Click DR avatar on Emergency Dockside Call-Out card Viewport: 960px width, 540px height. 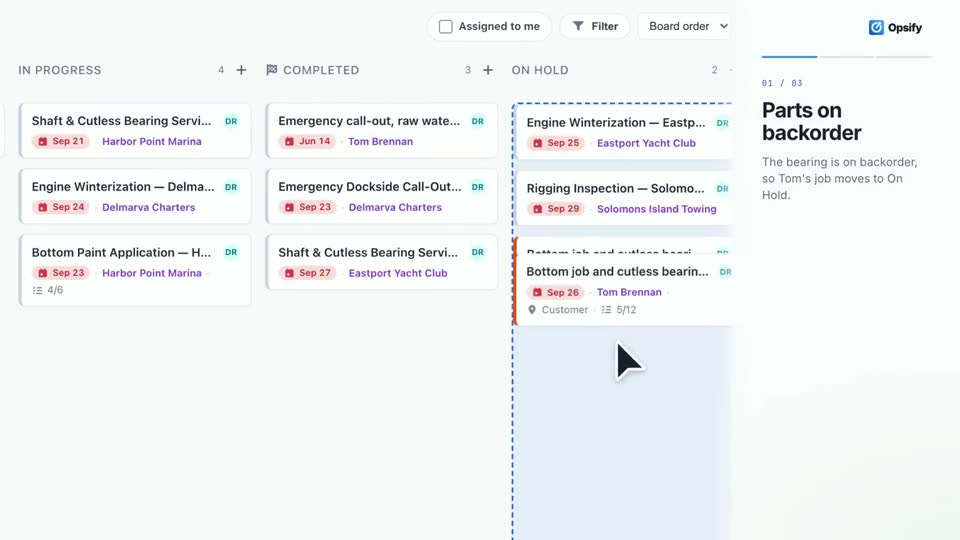coord(478,187)
